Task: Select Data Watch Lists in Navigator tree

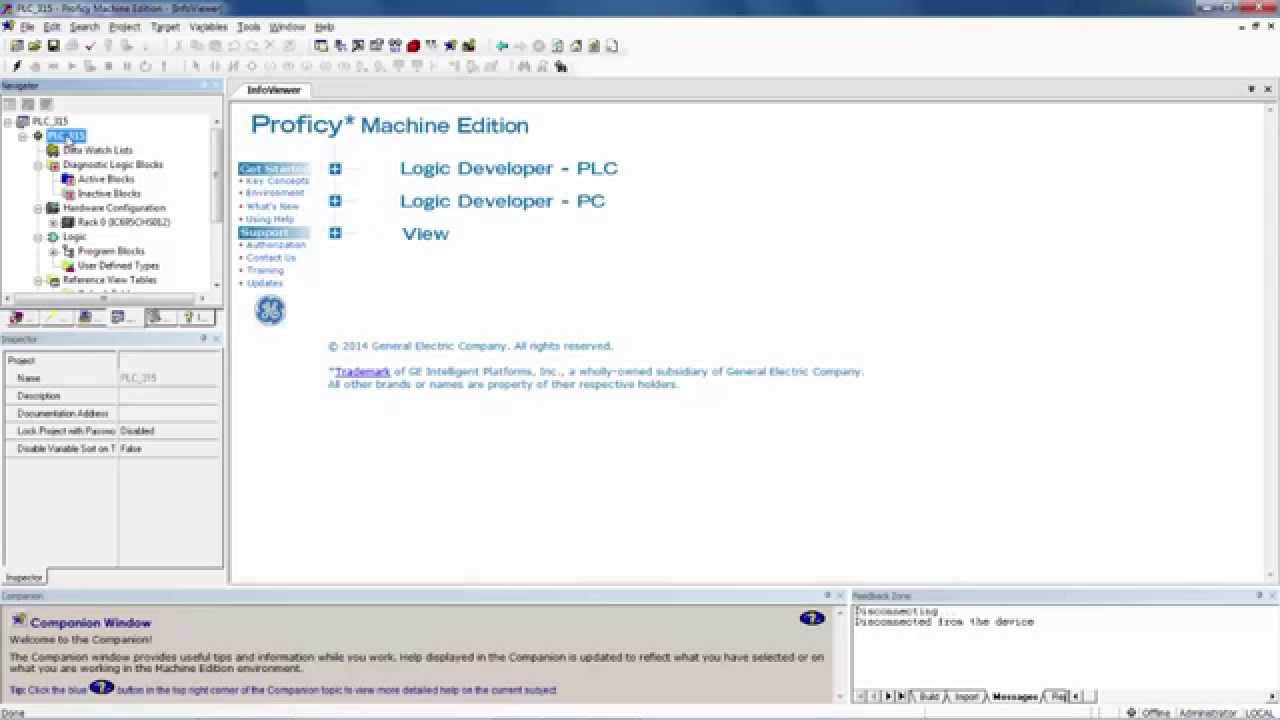Action: pos(98,150)
